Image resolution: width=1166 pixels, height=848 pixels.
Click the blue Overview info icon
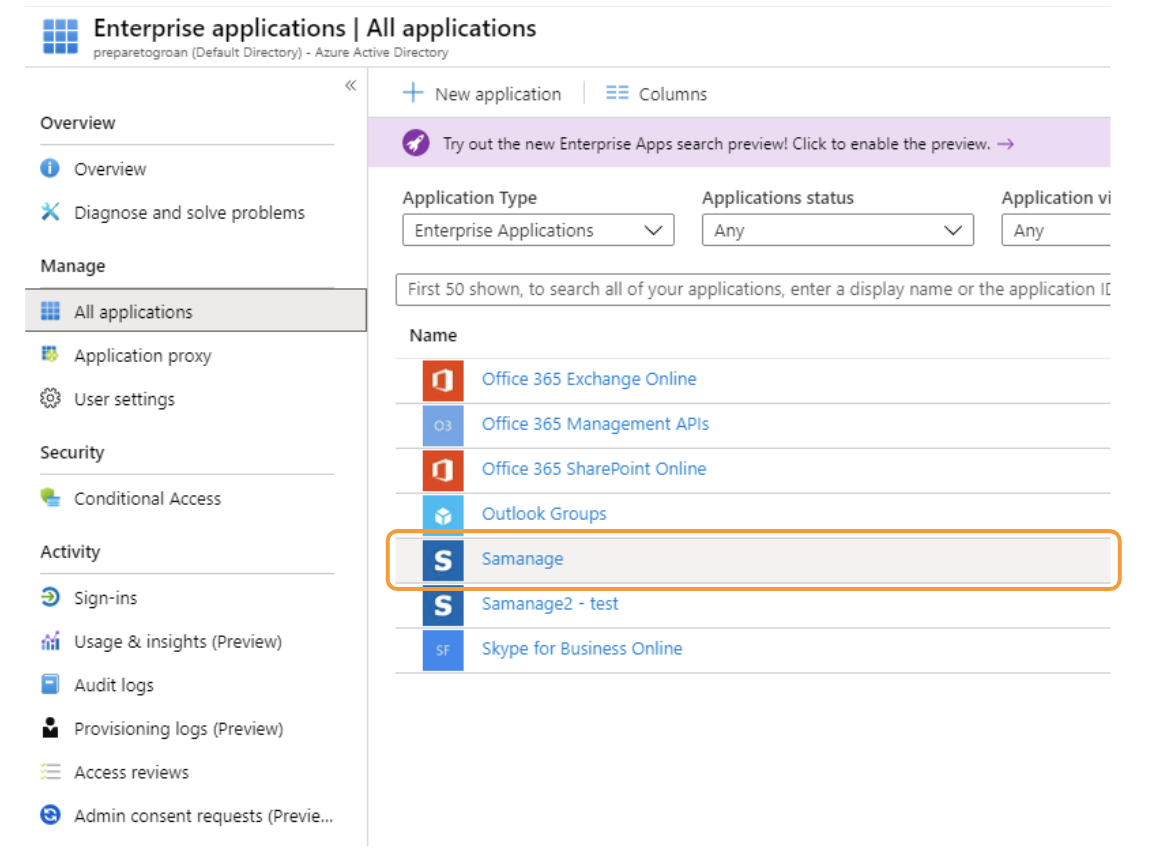pos(50,169)
